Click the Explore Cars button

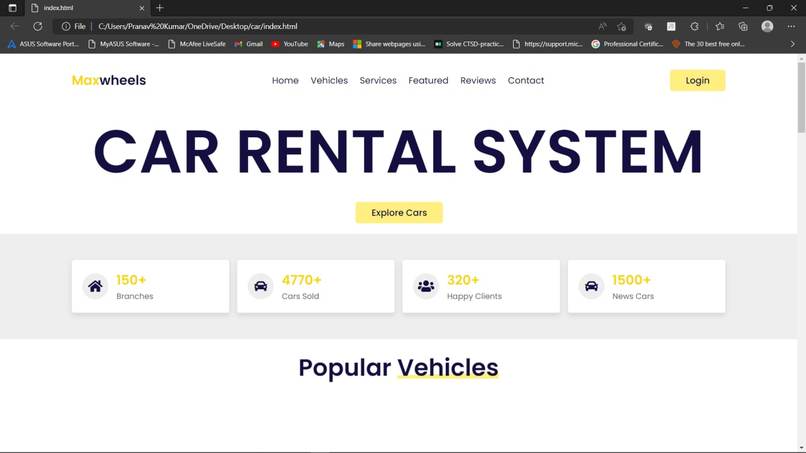[399, 212]
